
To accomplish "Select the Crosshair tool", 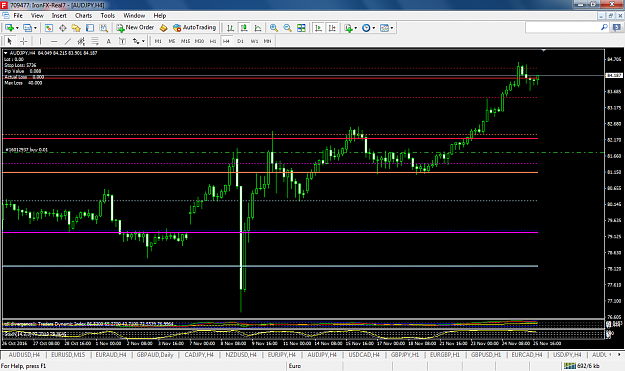I will pos(24,41).
